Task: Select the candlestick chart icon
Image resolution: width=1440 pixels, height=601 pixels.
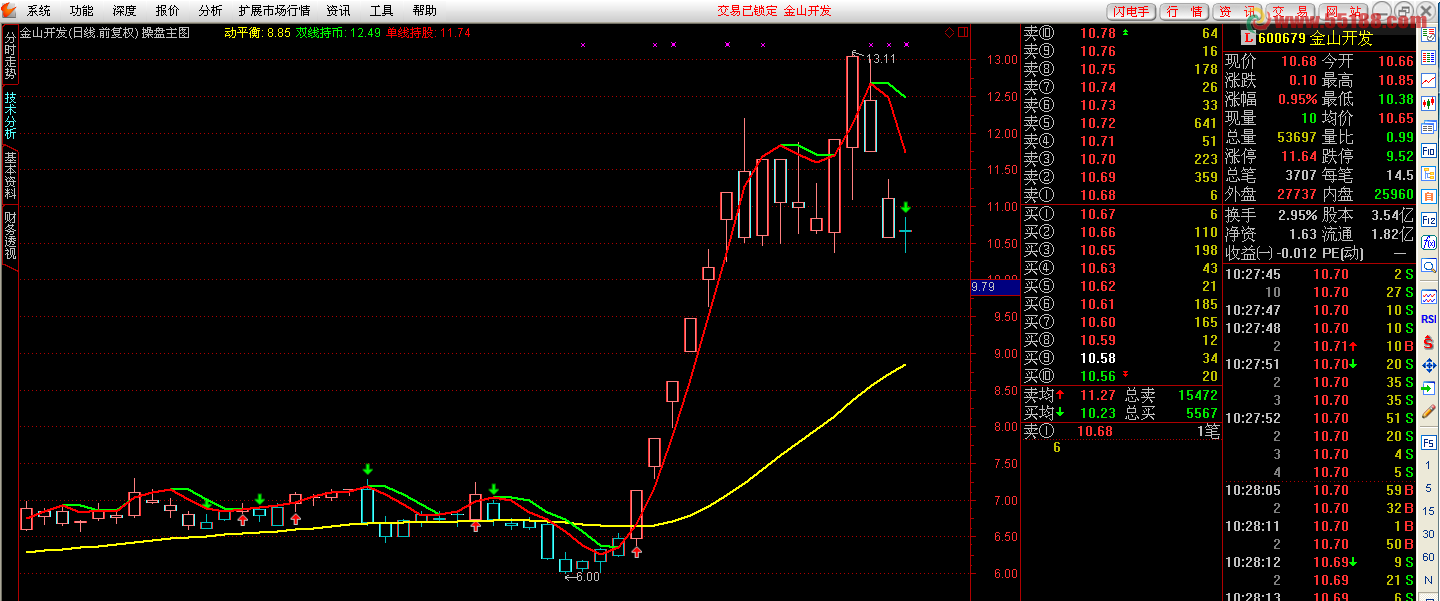Action: pyautogui.click(x=1428, y=103)
